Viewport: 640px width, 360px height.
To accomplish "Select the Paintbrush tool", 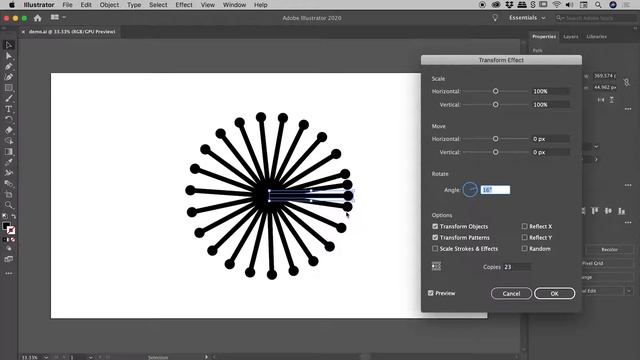I will click(9, 98).
